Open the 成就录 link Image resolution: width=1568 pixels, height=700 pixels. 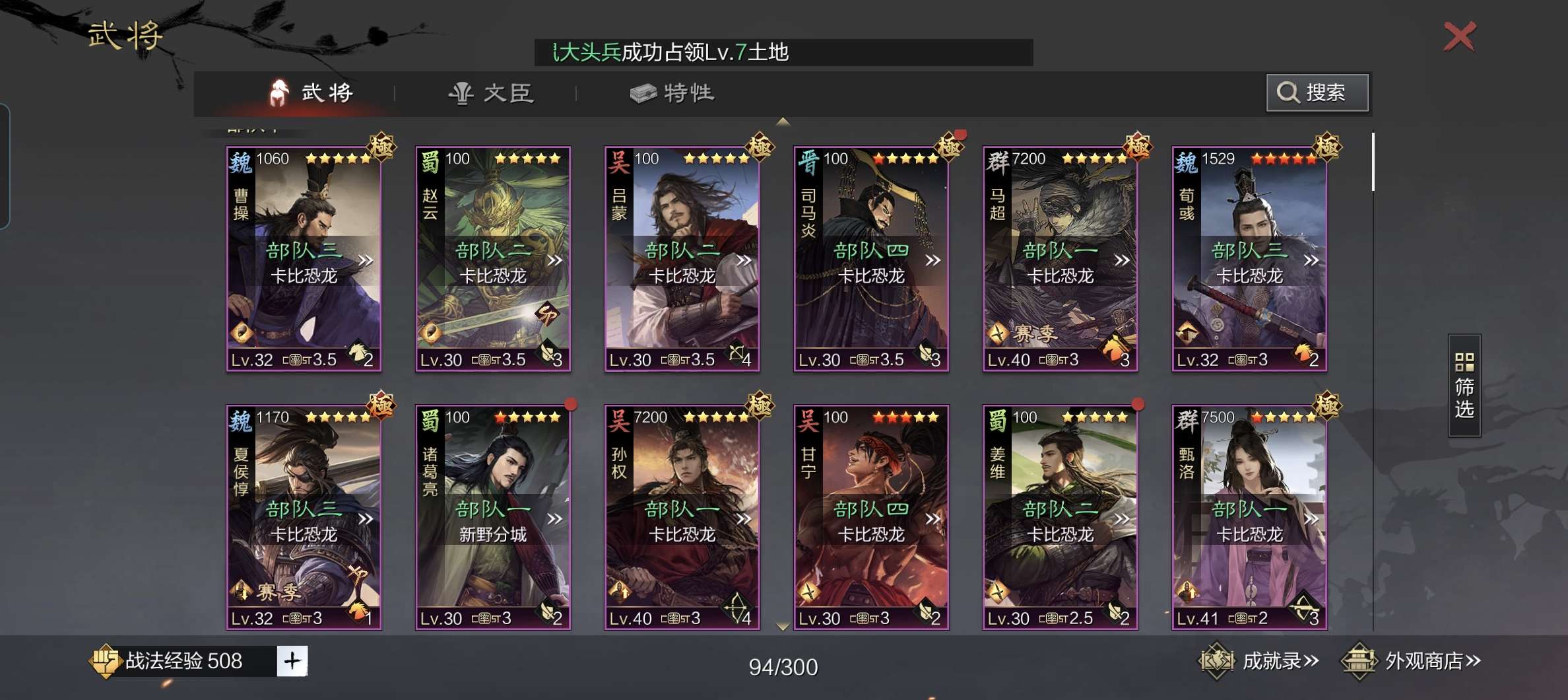[1280, 661]
